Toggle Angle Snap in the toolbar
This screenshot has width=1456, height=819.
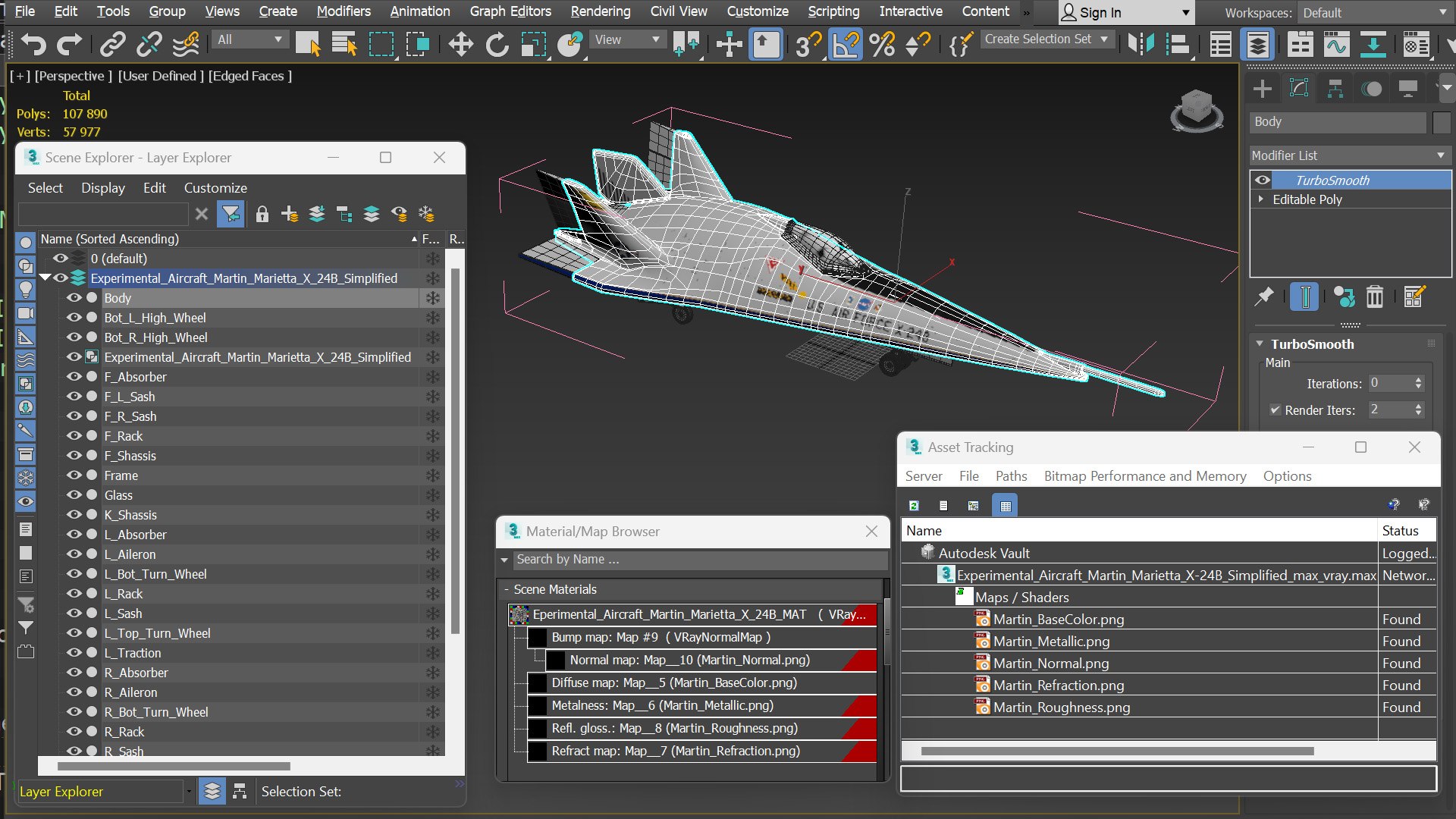[845, 44]
